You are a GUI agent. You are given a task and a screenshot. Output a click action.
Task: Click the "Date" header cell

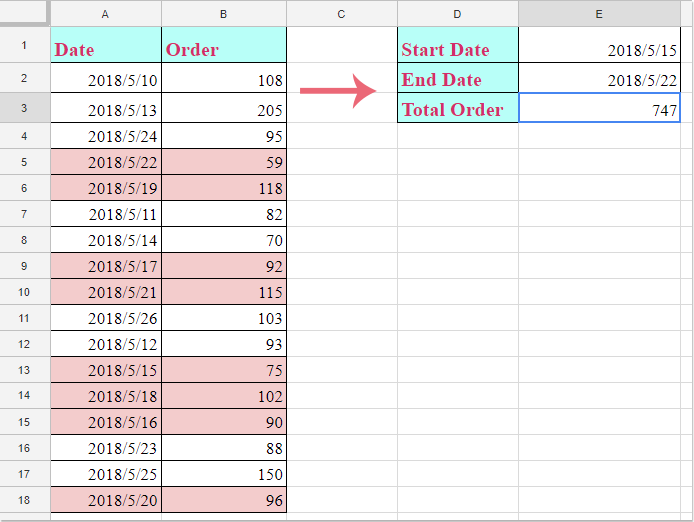click(106, 49)
